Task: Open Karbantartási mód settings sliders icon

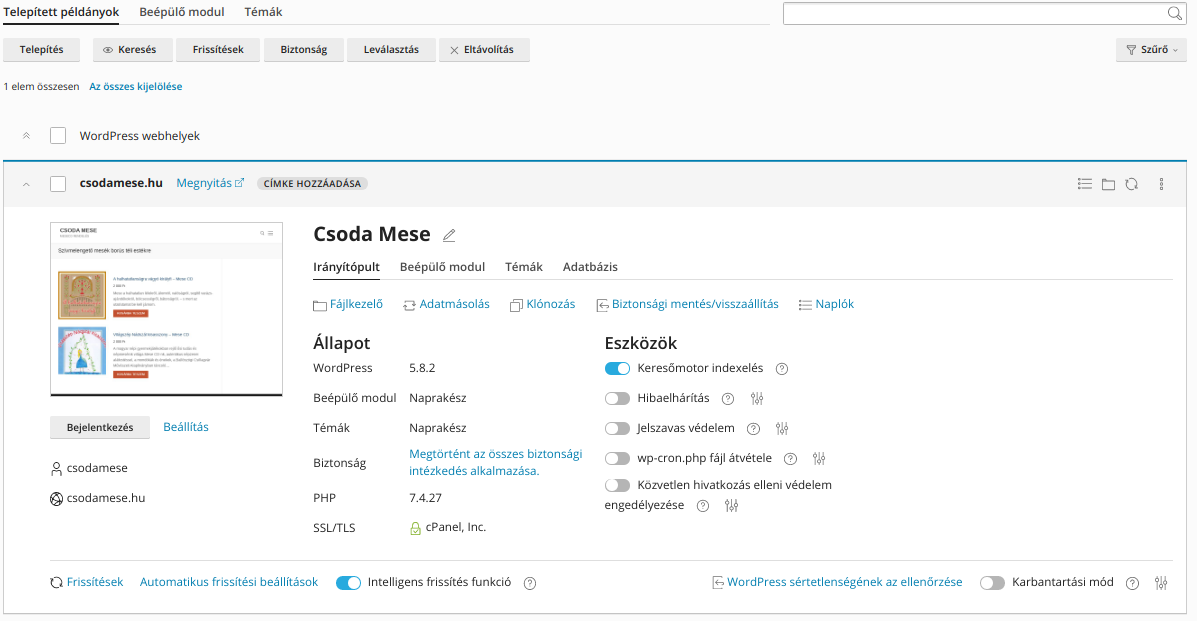Action: click(1161, 583)
